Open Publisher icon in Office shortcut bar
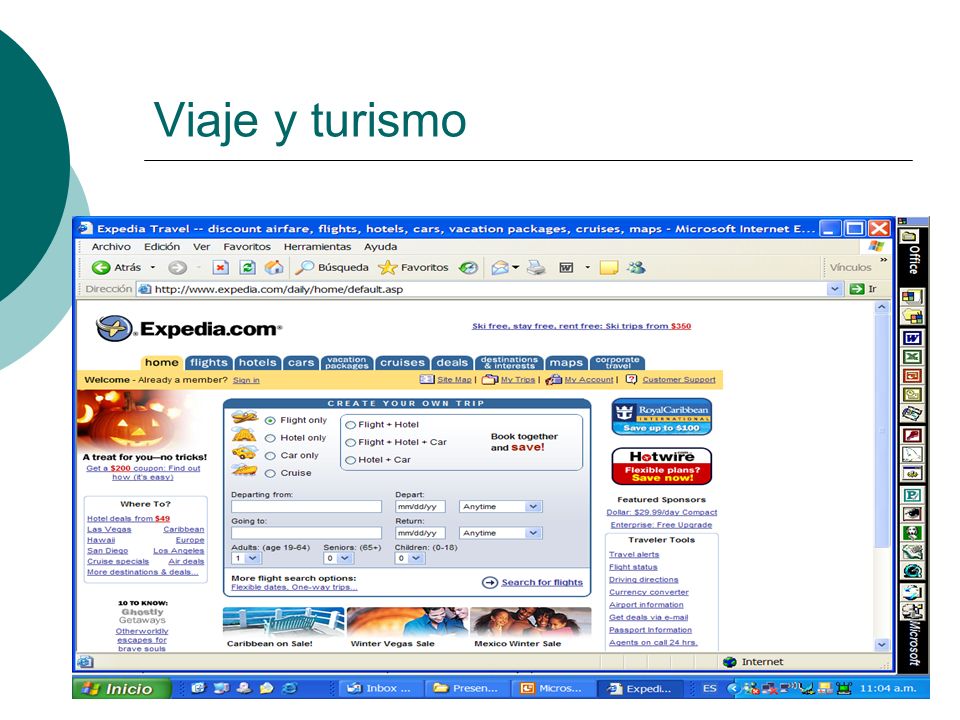960x720 pixels. tap(912, 495)
